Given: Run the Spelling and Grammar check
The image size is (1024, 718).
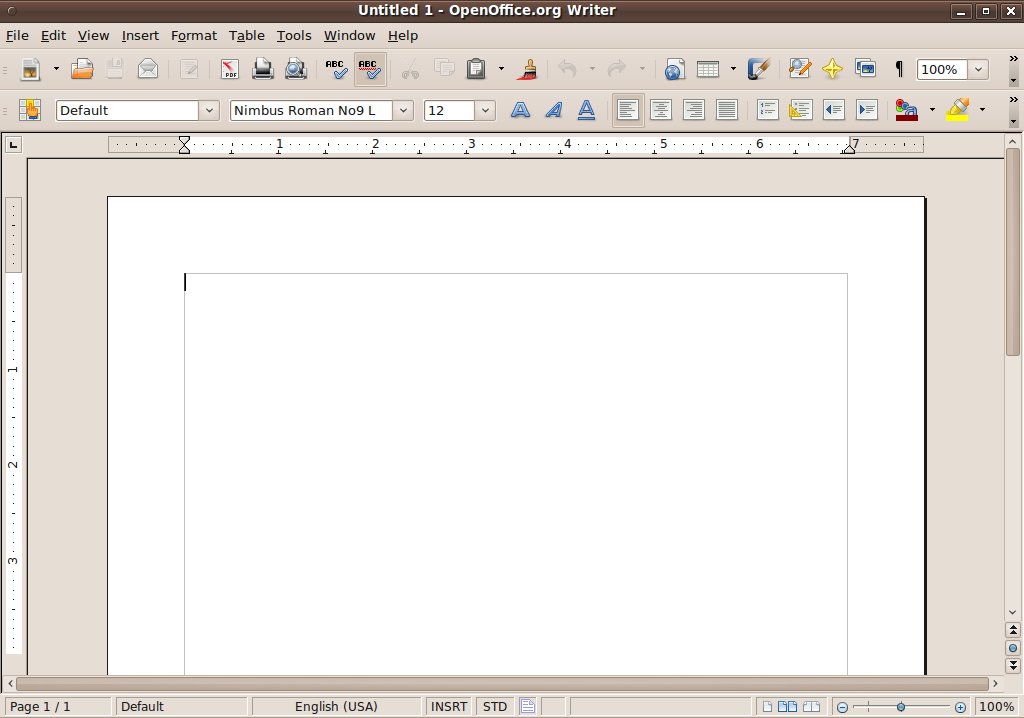Looking at the screenshot, I should 336,69.
